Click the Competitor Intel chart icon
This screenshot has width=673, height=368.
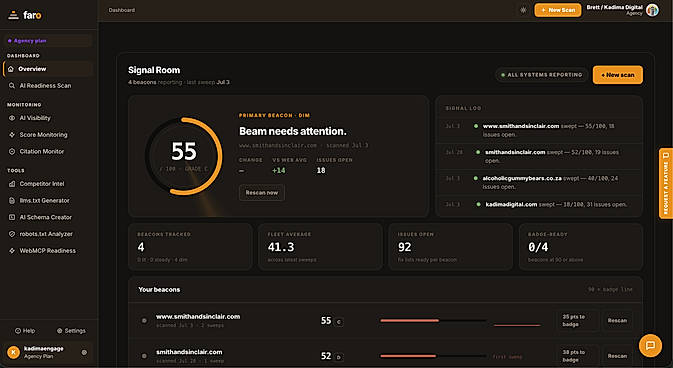coord(12,183)
